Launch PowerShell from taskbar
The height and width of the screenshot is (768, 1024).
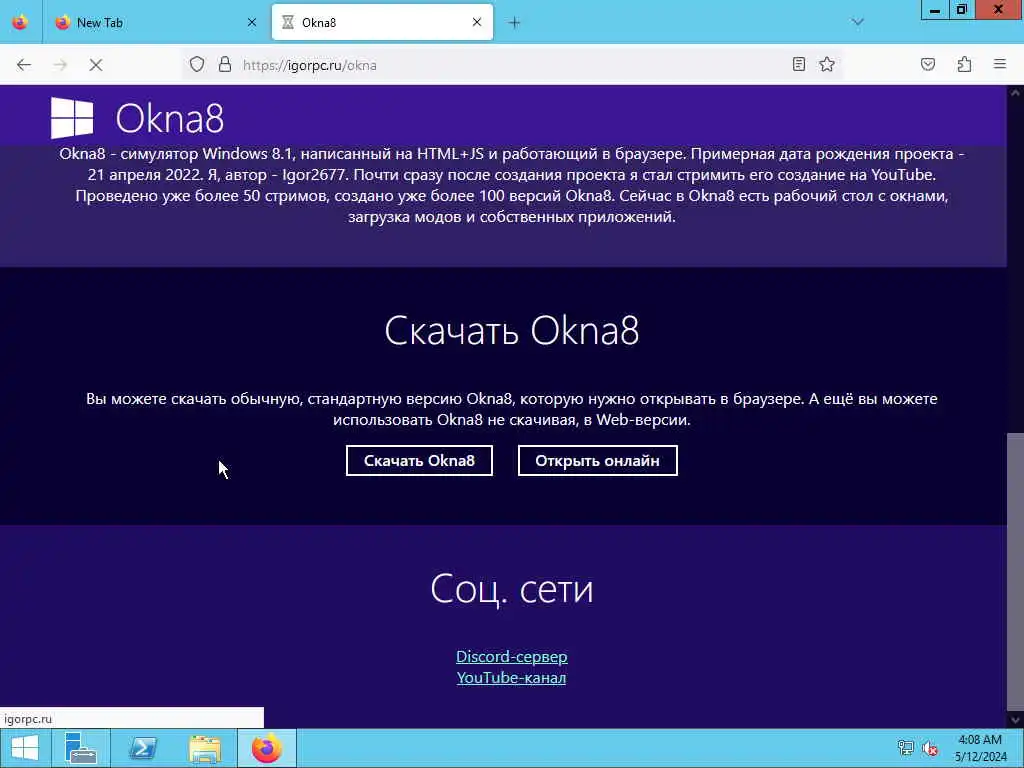(142, 748)
